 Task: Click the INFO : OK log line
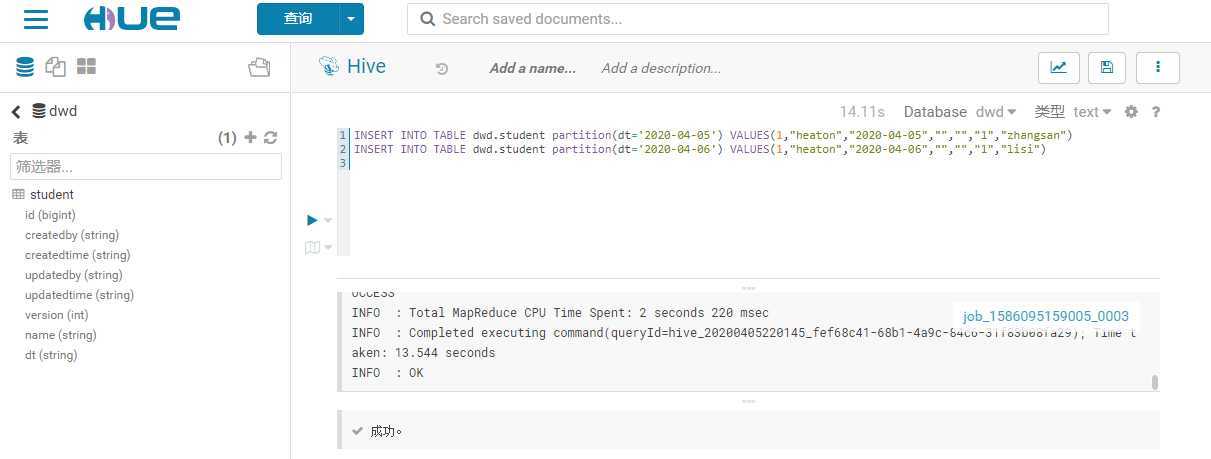(387, 373)
